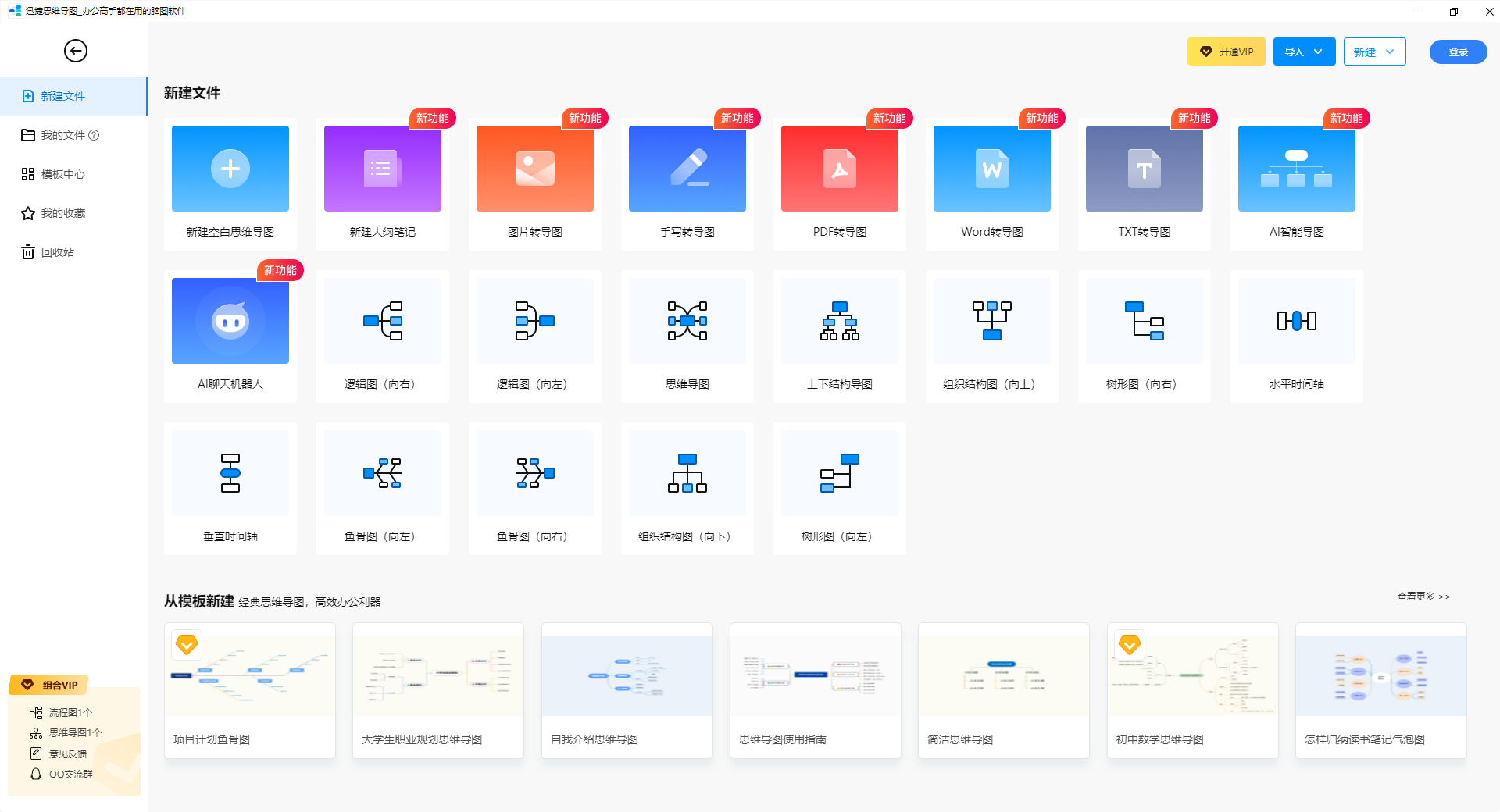
Task: Open the 项目计划鱼骨图 template
Action: pyautogui.click(x=250, y=690)
